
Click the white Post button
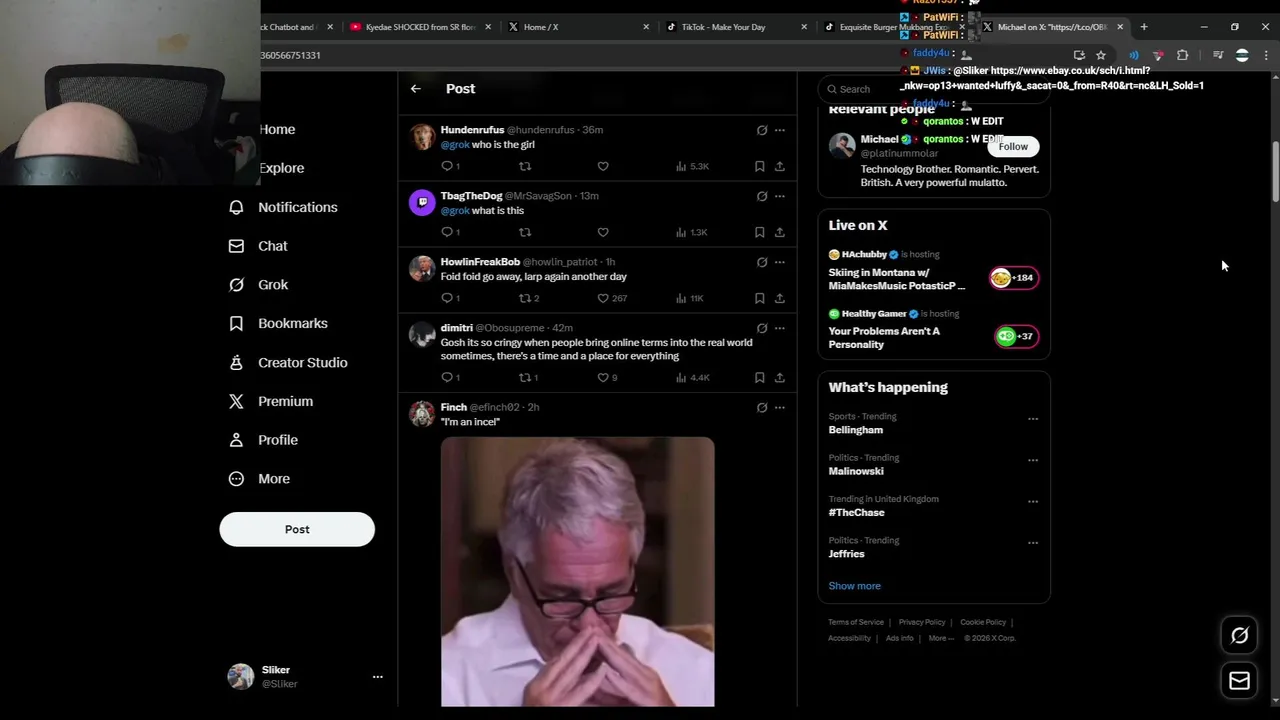(x=297, y=529)
